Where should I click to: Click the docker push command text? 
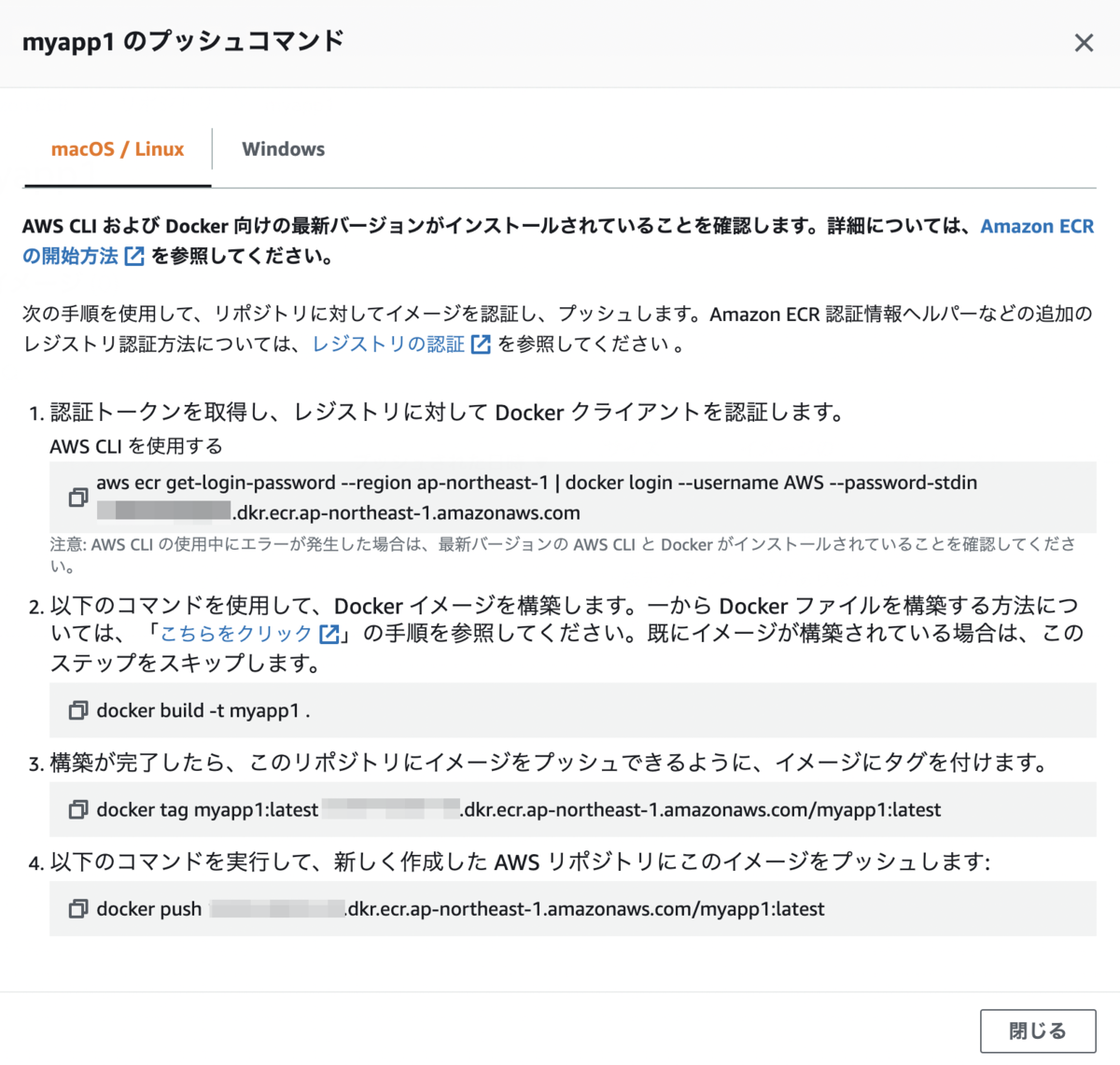[461, 909]
